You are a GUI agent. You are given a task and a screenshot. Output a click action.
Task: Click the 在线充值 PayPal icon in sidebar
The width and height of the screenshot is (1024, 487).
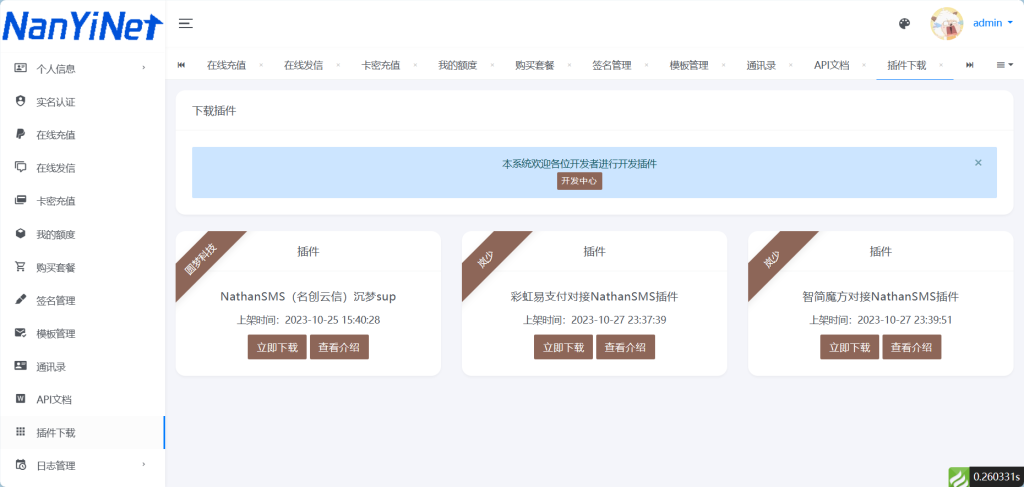click(20, 134)
